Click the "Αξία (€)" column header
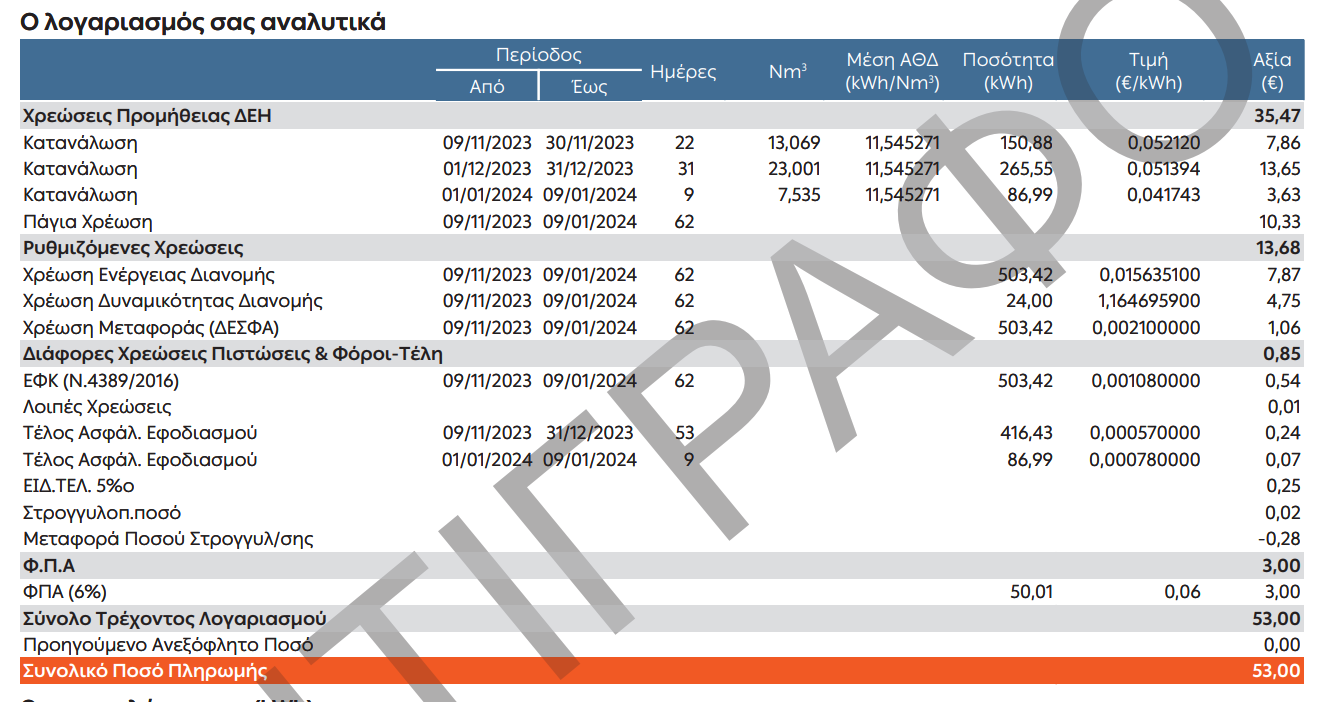The width and height of the screenshot is (1340, 702). tap(1272, 71)
